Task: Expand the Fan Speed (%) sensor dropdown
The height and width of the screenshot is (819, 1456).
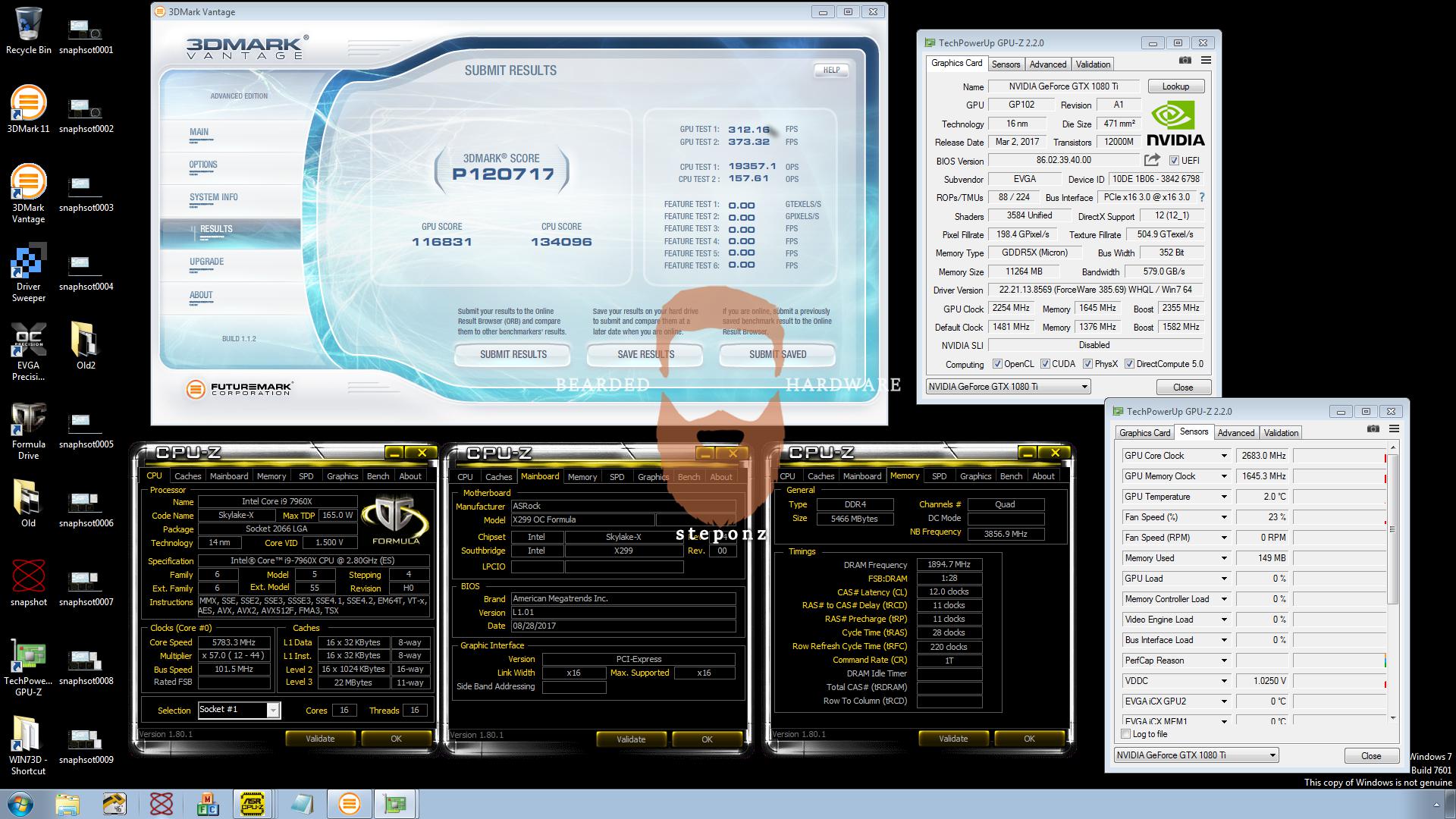Action: (x=1223, y=517)
